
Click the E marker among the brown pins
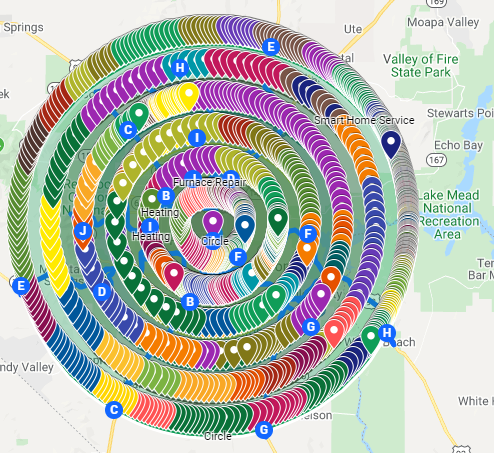(271, 47)
